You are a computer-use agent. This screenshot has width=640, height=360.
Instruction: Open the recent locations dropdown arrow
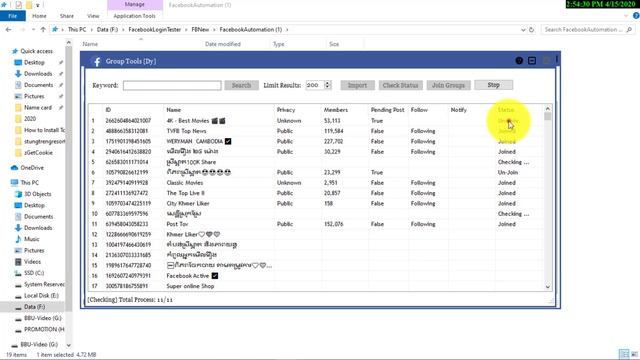click(33, 29)
